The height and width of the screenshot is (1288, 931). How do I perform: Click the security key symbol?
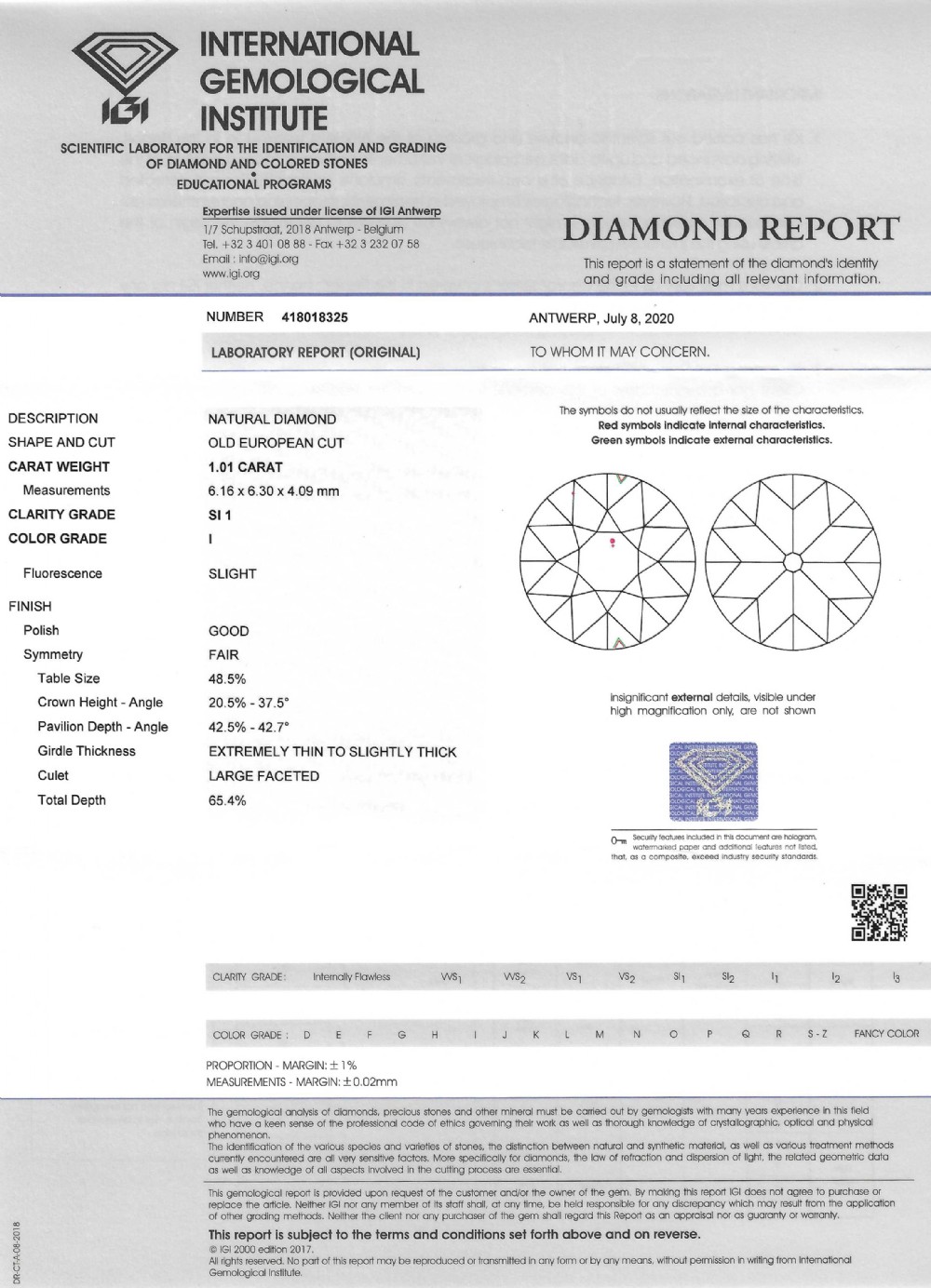pos(617,839)
